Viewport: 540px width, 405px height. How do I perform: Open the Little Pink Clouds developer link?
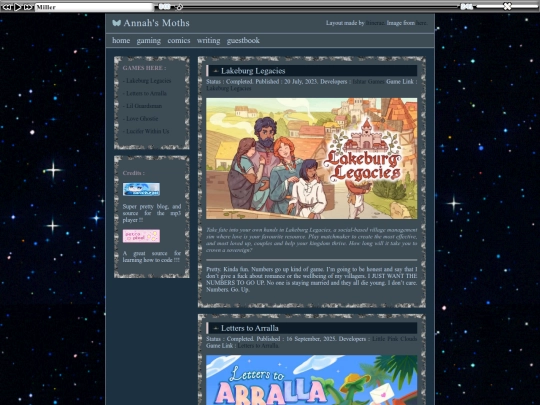[x=395, y=339]
